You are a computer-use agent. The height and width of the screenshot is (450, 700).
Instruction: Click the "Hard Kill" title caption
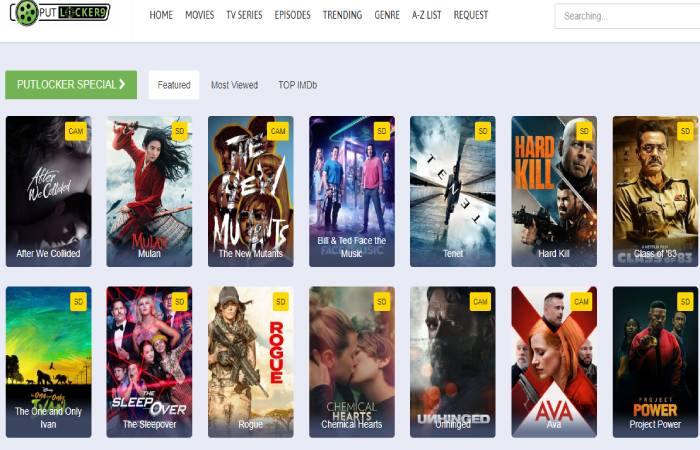tap(554, 254)
